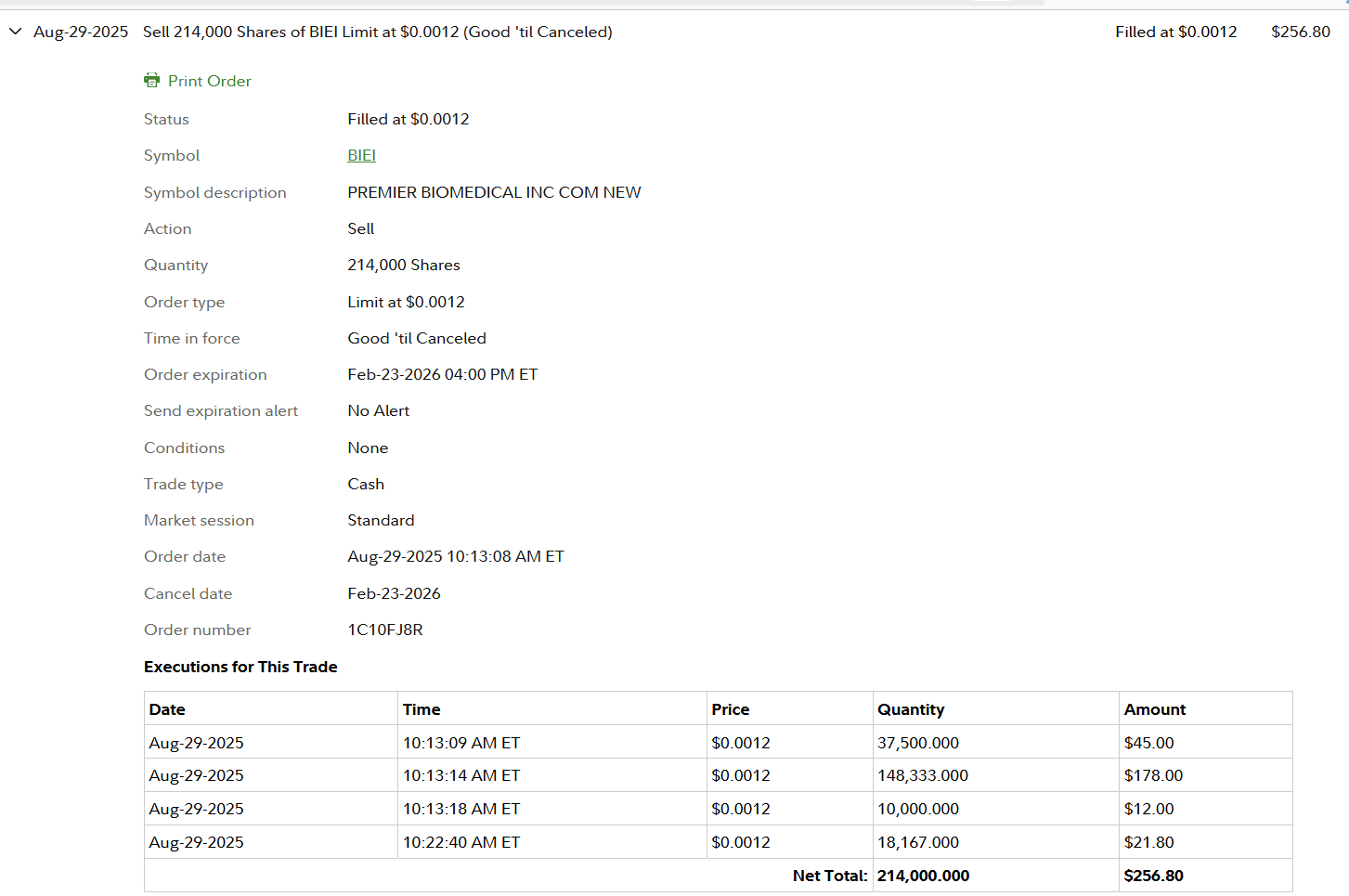Open the Print Order link
Screen dimensions: 1349x896
(x=210, y=81)
